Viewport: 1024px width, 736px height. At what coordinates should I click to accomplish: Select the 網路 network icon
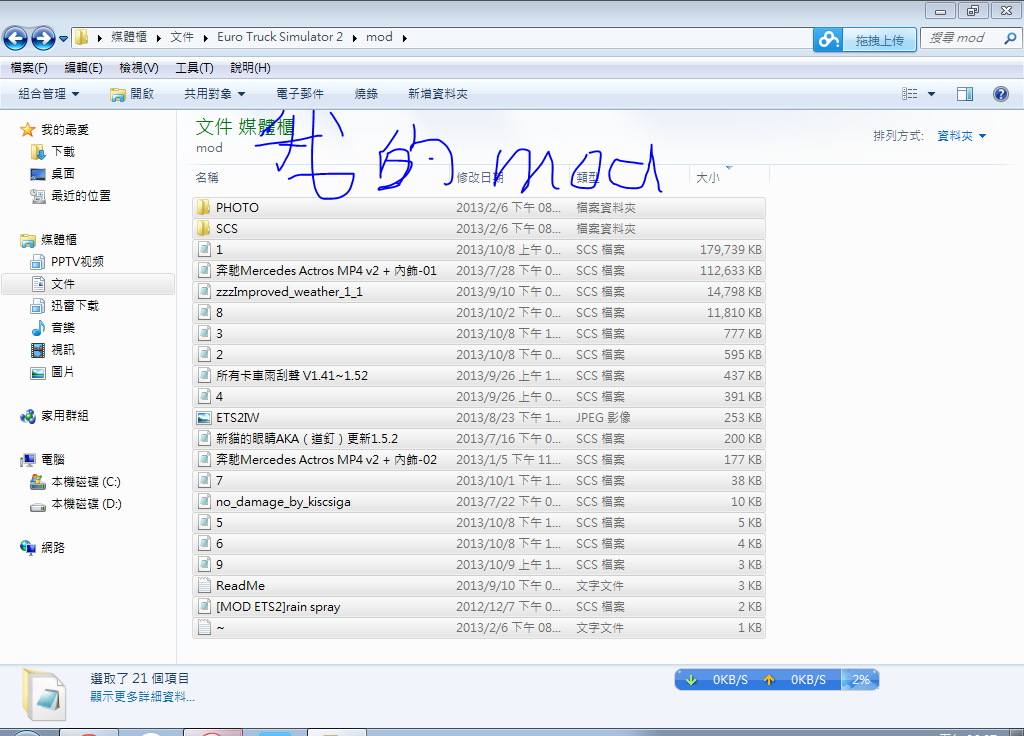point(27,548)
